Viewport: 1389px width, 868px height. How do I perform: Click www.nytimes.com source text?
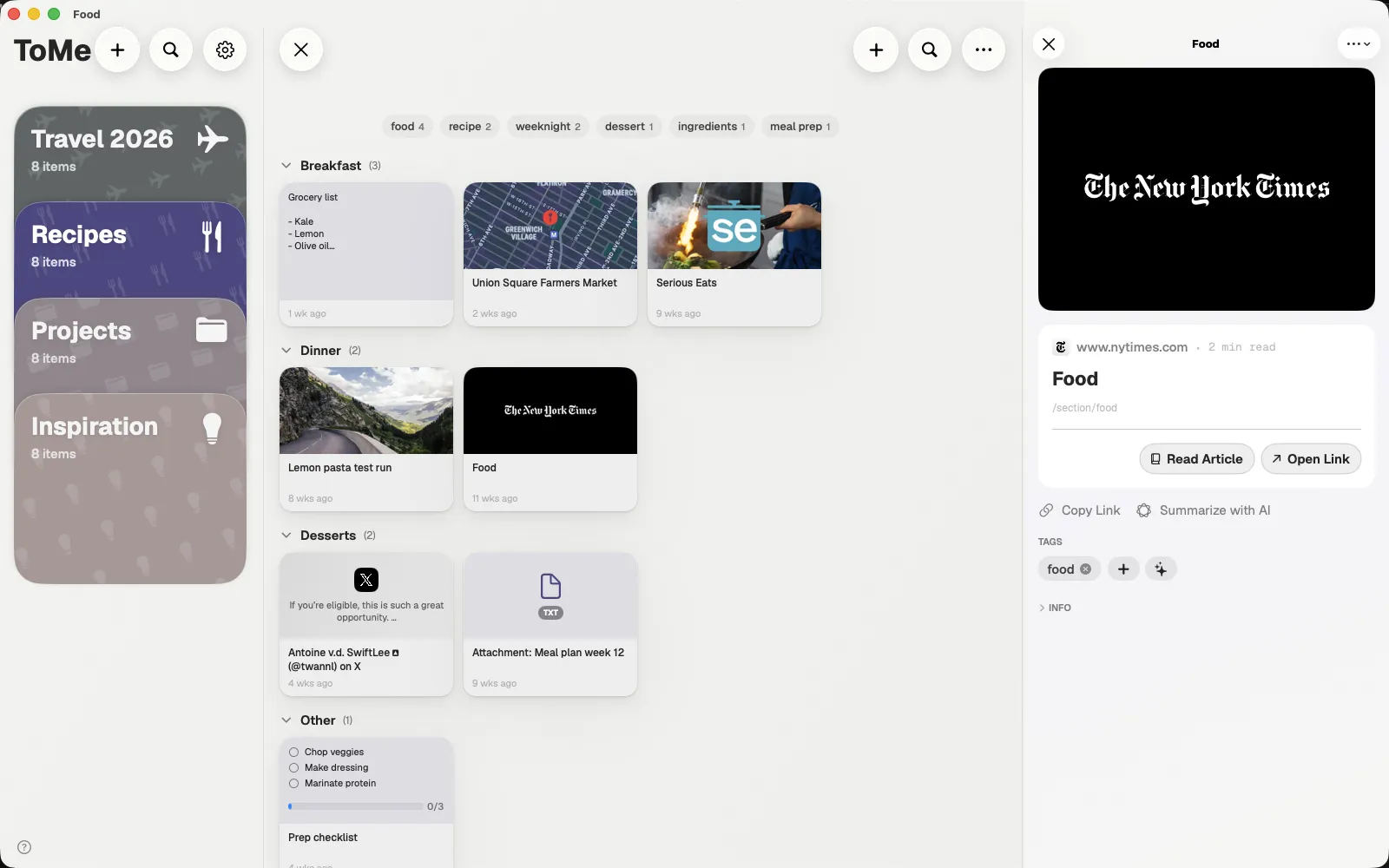(x=1132, y=347)
